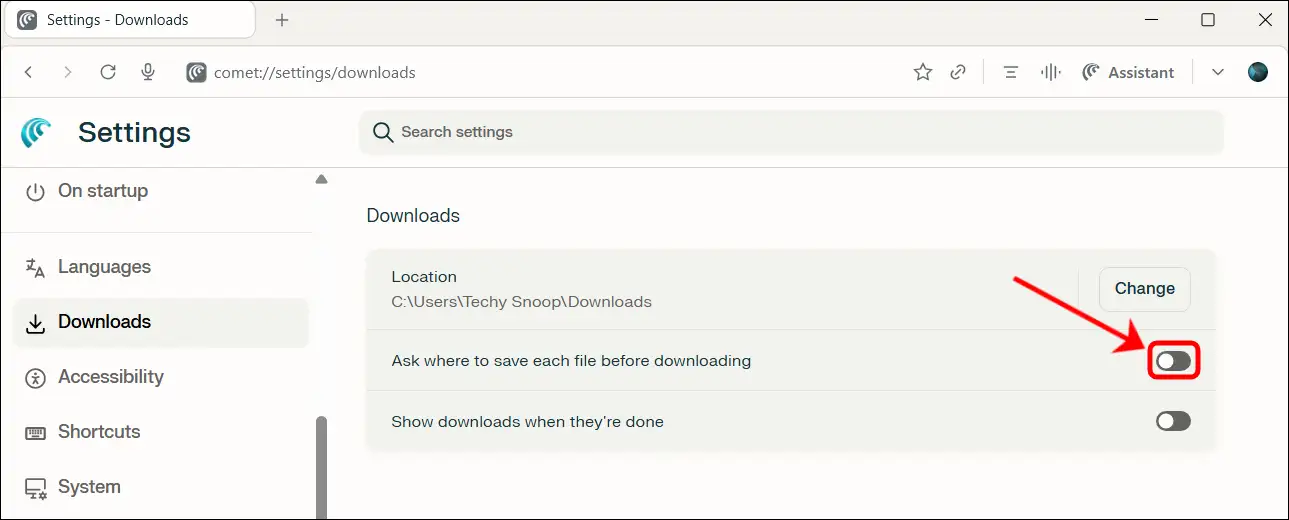Viewport: 1289px width, 520px height.
Task: Click the back navigation arrow
Action: [28, 72]
